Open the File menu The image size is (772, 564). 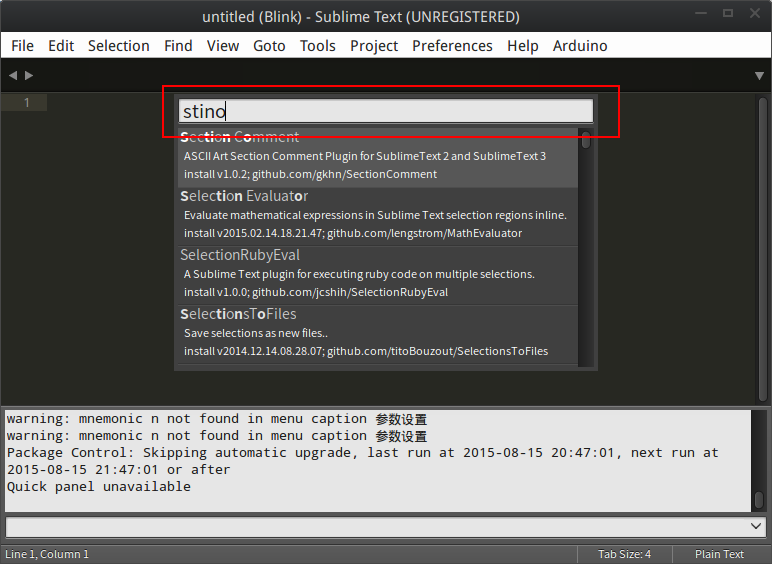coord(22,46)
